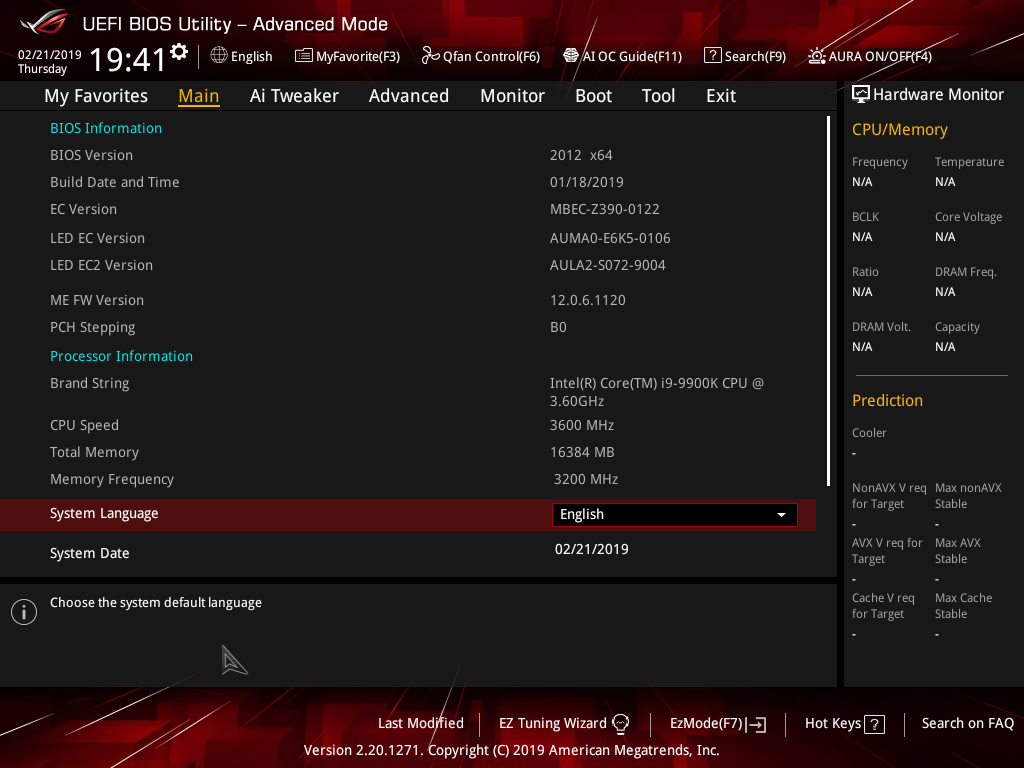Click the Search question mark icon
The image size is (1024, 768).
[712, 56]
